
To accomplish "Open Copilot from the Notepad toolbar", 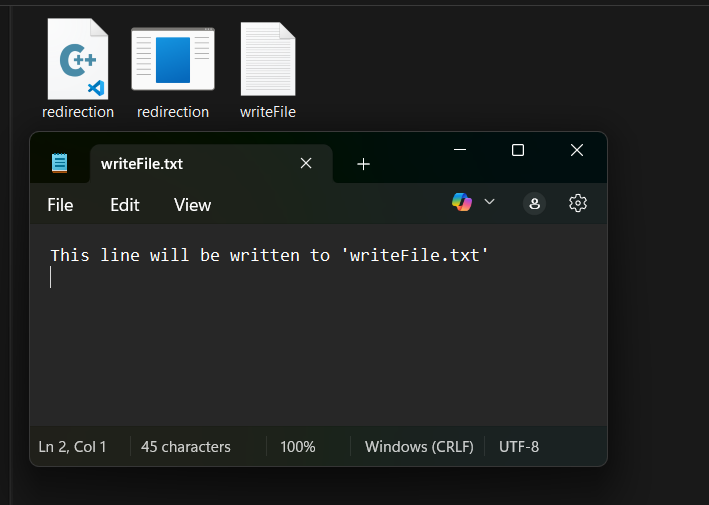I will click(x=462, y=203).
